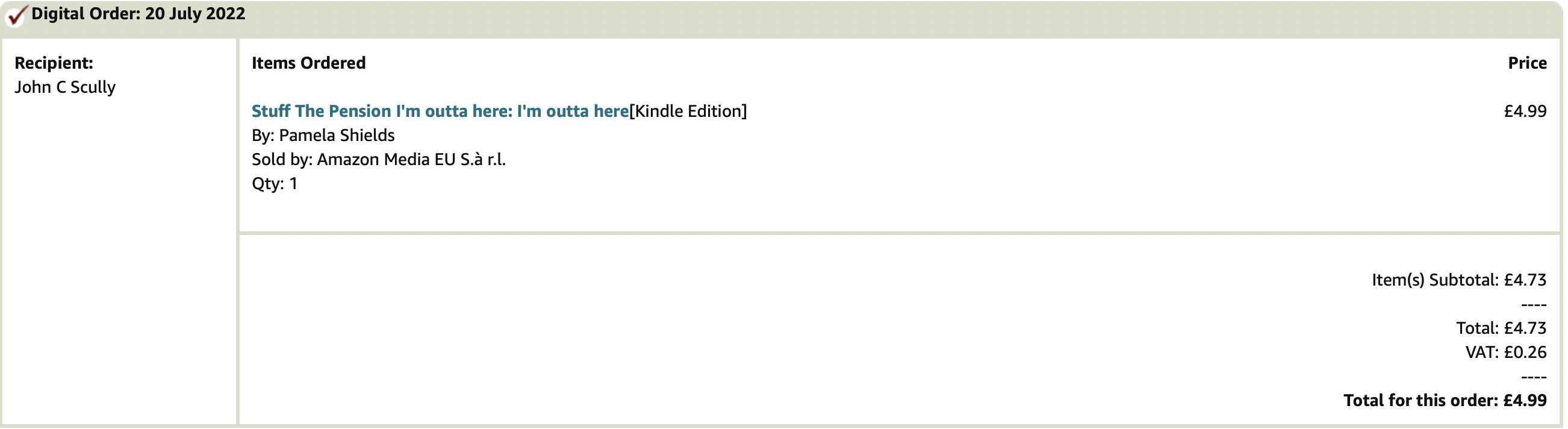Click the divider between items and totals
The height and width of the screenshot is (429, 1568).
[x=899, y=233]
